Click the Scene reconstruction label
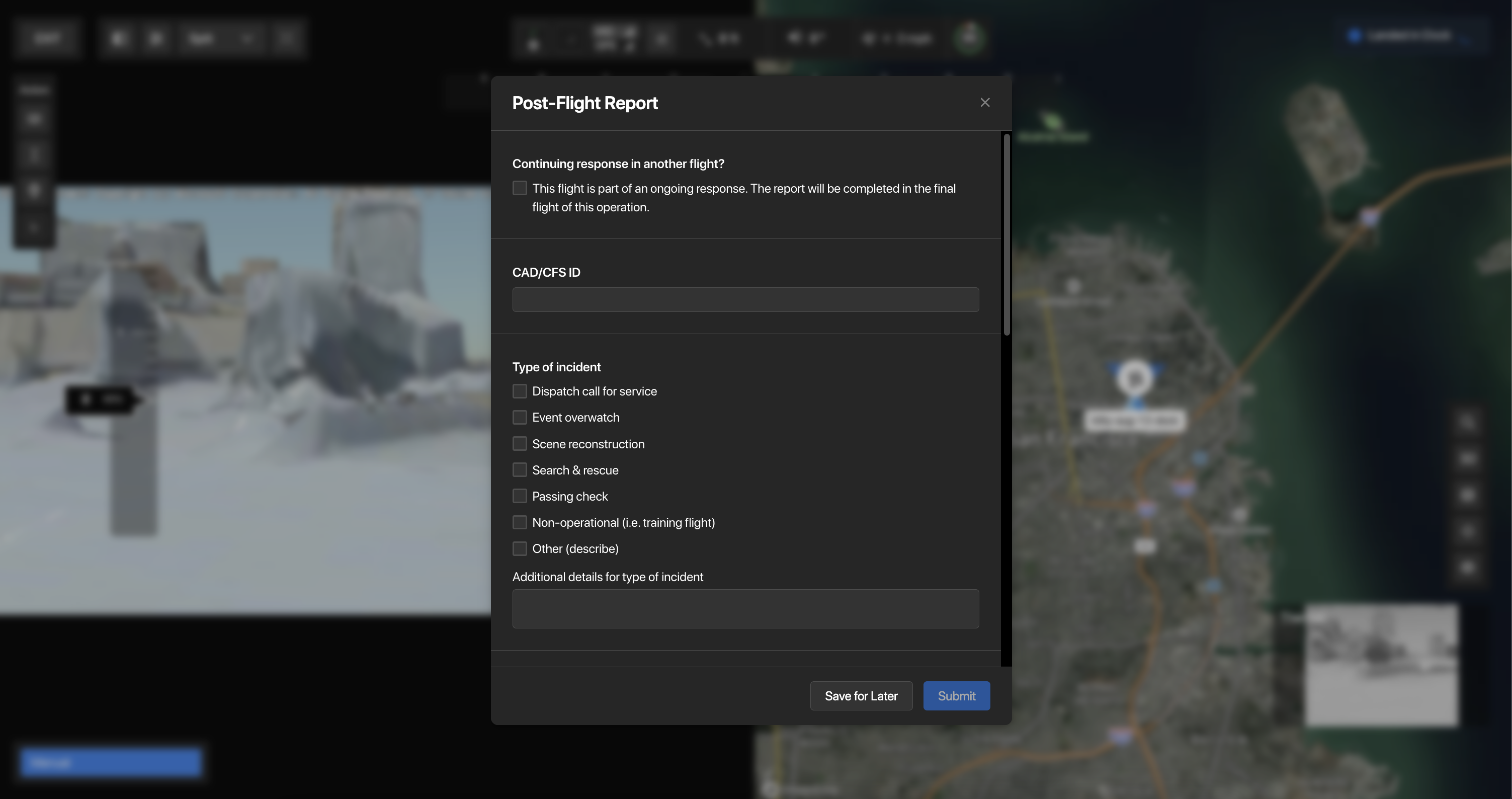Image resolution: width=1512 pixels, height=799 pixels. tap(588, 444)
